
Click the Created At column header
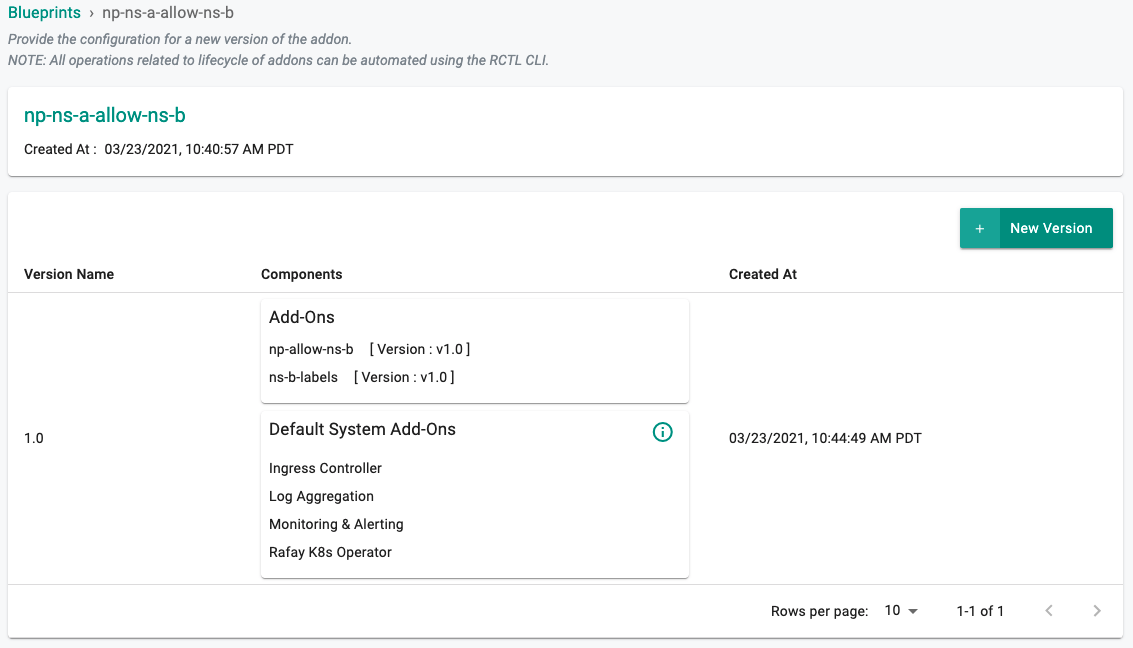(x=762, y=274)
